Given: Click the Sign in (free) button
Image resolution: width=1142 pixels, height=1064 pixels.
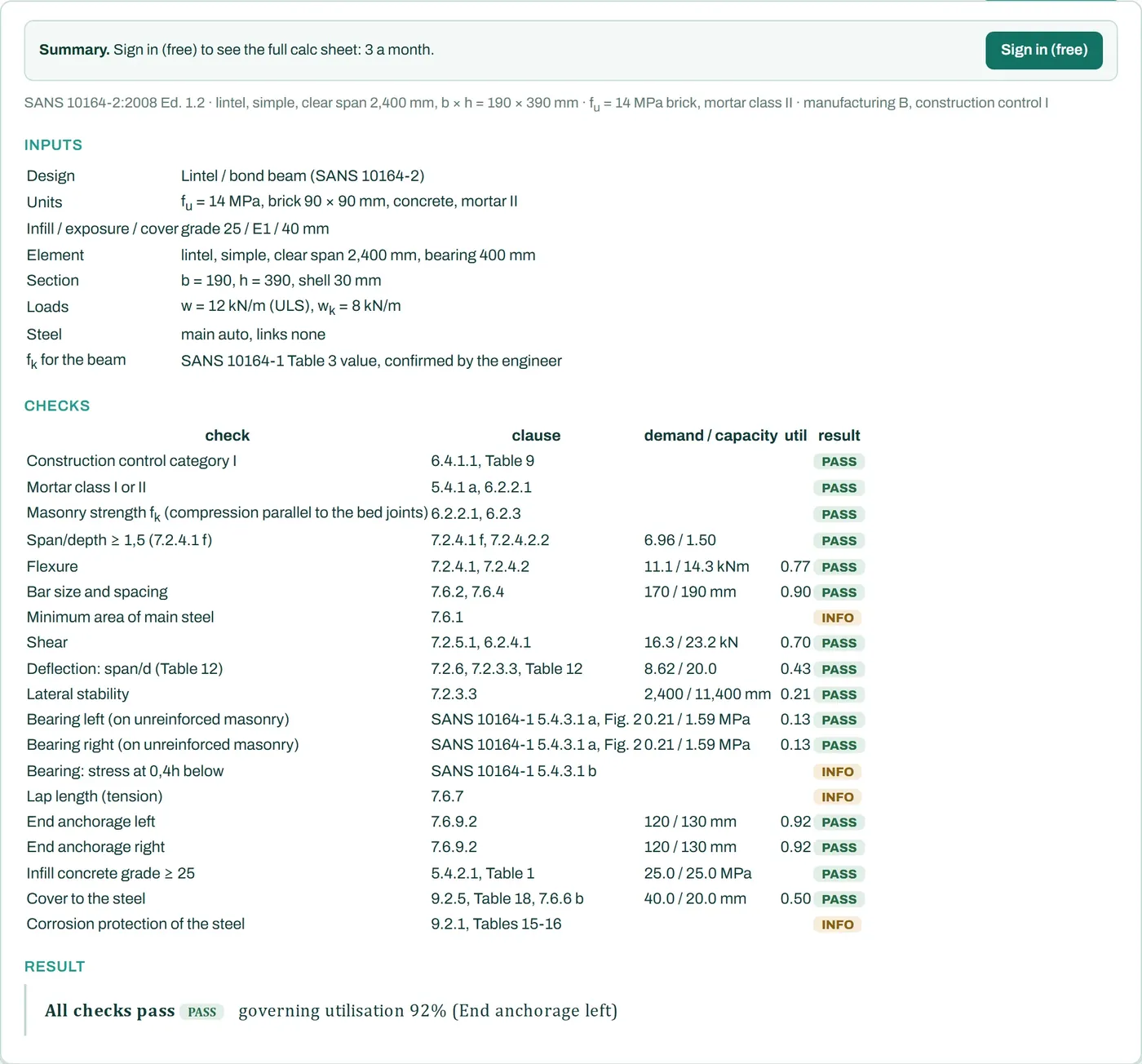Looking at the screenshot, I should [1044, 51].
